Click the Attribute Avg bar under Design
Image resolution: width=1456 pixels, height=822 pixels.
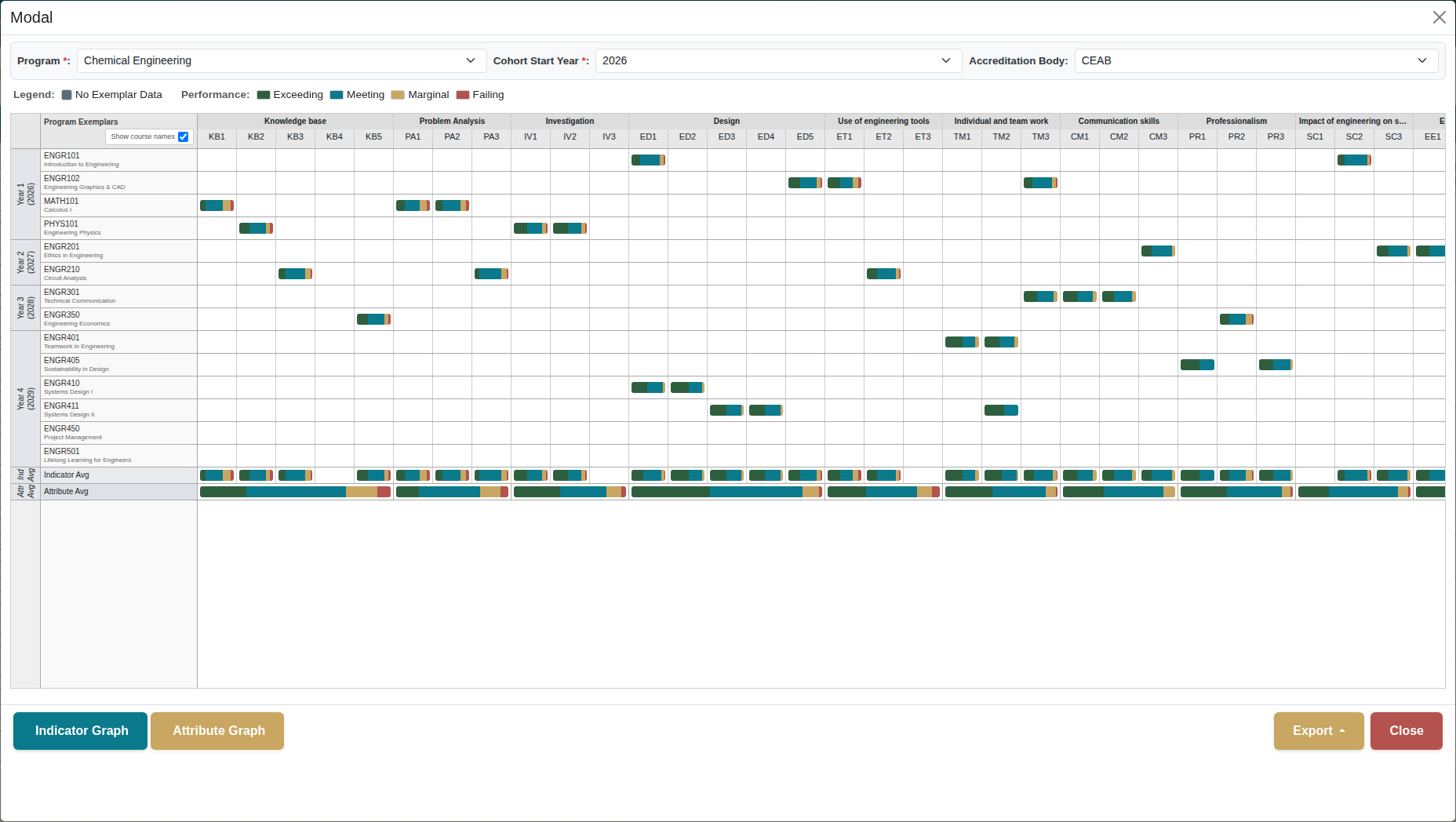pos(726,492)
